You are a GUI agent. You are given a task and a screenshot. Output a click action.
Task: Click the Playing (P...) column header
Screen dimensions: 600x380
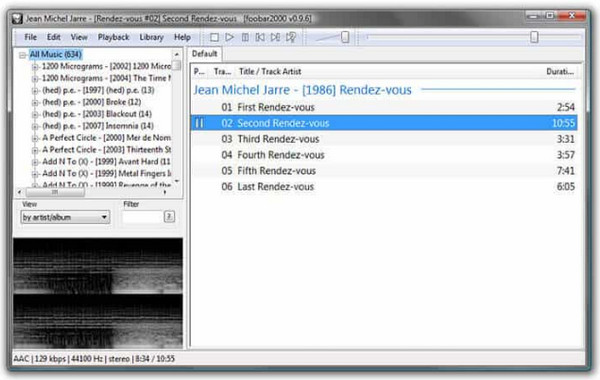point(199,72)
